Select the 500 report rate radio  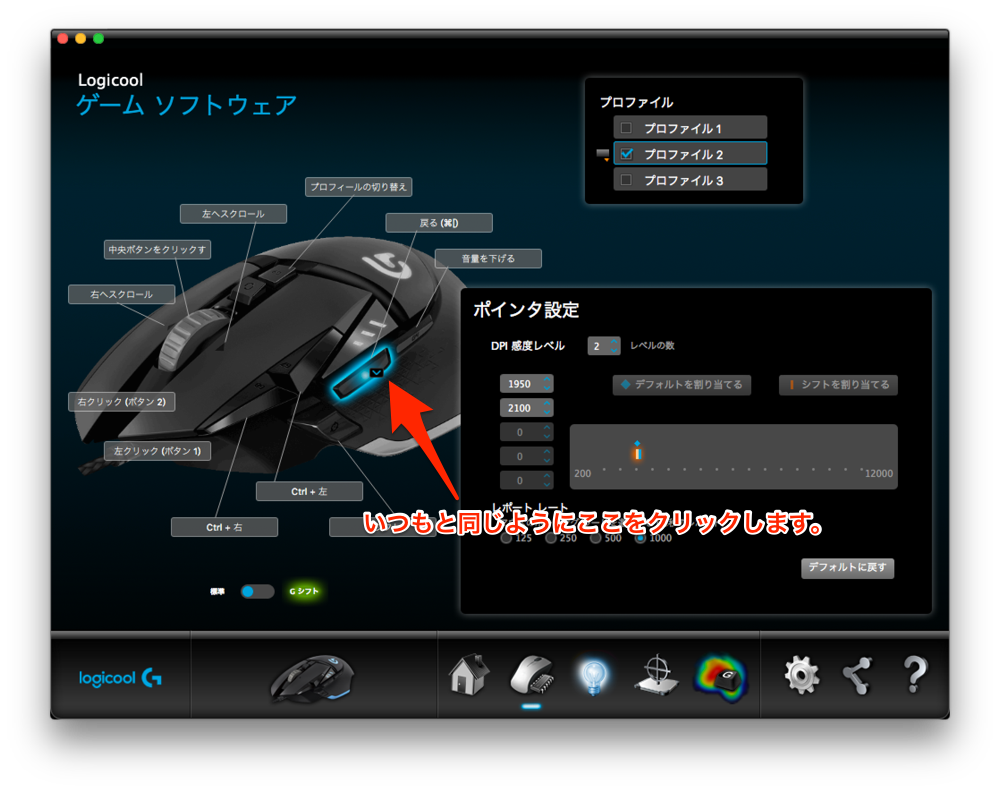click(596, 538)
